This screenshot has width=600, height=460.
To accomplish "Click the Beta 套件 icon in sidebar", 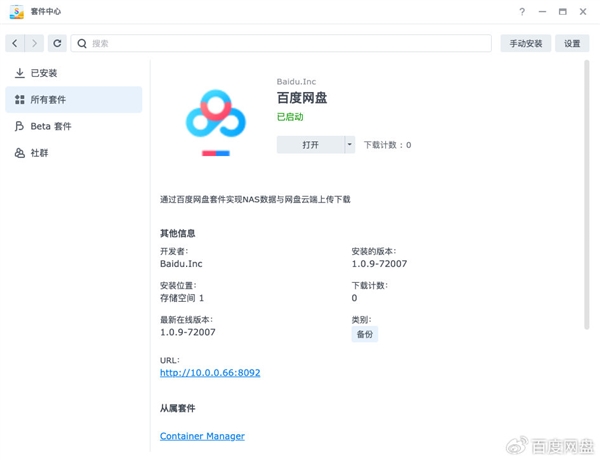I will (19, 127).
